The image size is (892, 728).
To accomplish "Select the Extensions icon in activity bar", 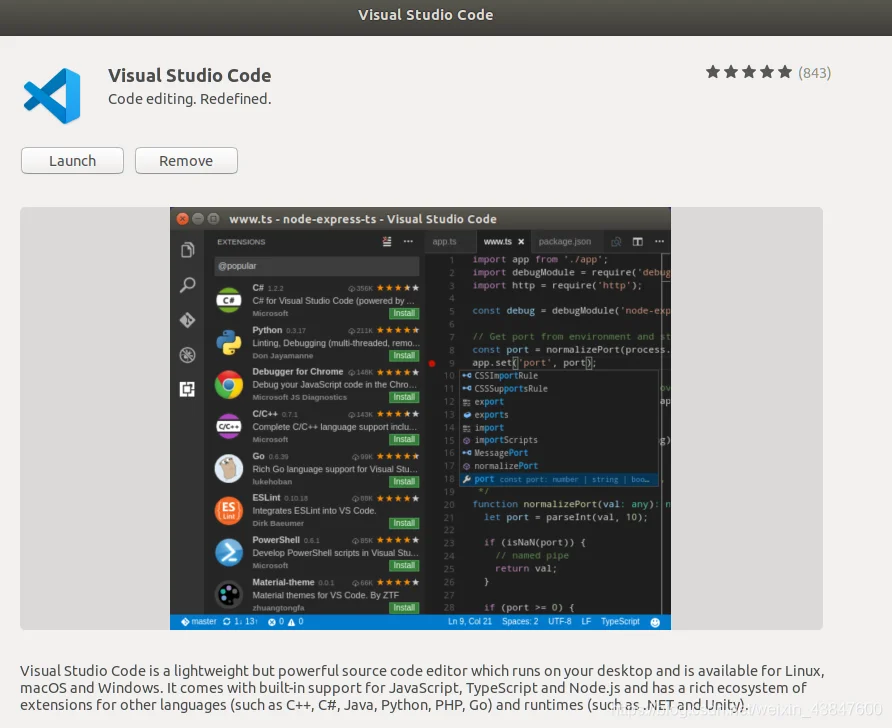I will point(187,389).
